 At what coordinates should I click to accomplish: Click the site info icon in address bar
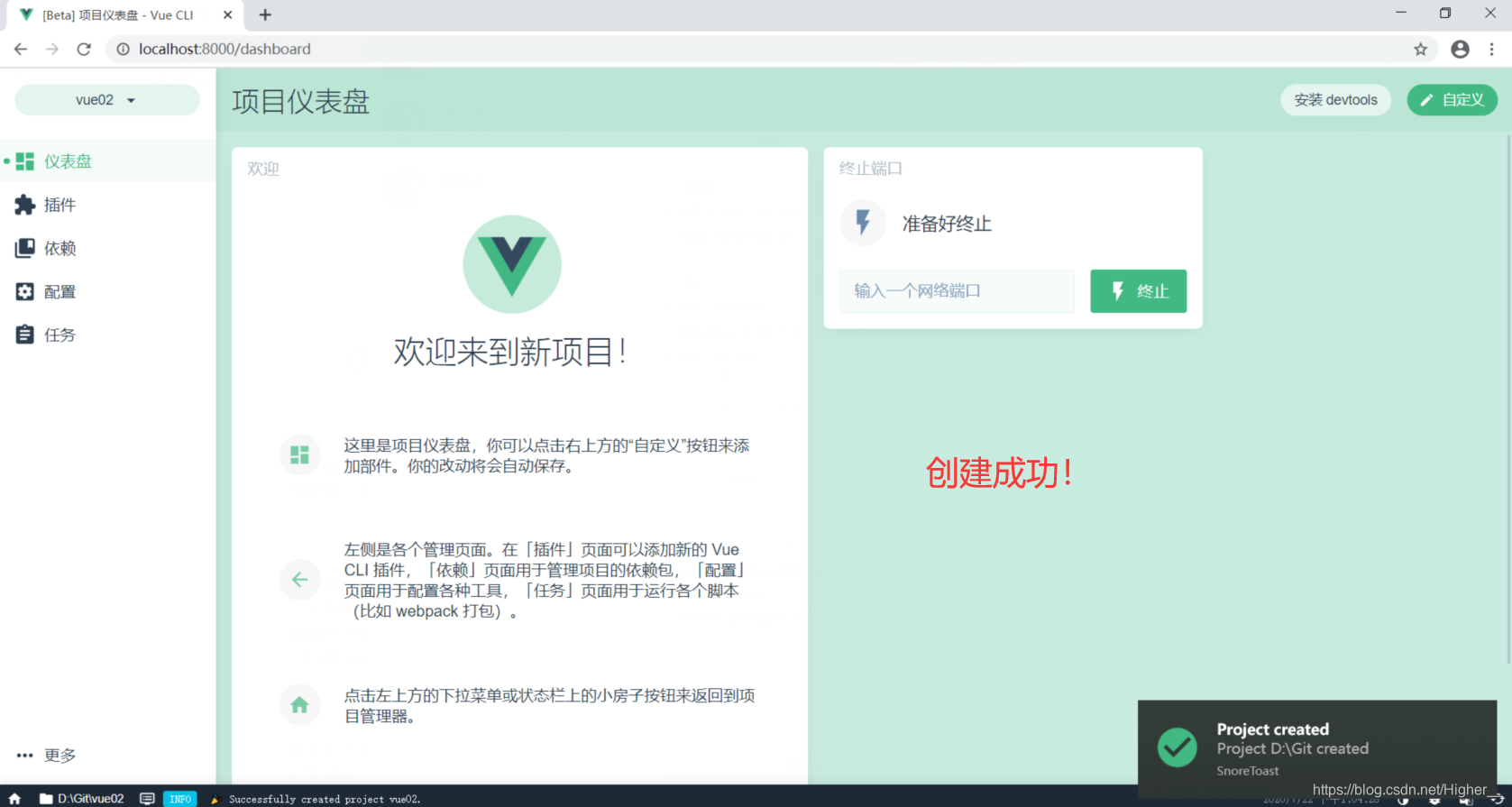click(x=124, y=49)
